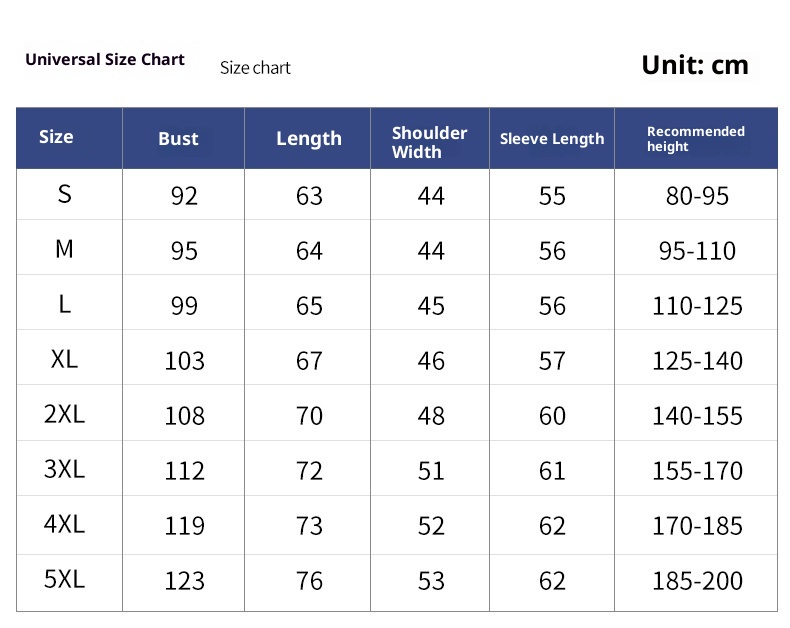The width and height of the screenshot is (790, 628).
Task: Click the recommended height 110-125 cell
Action: click(697, 305)
